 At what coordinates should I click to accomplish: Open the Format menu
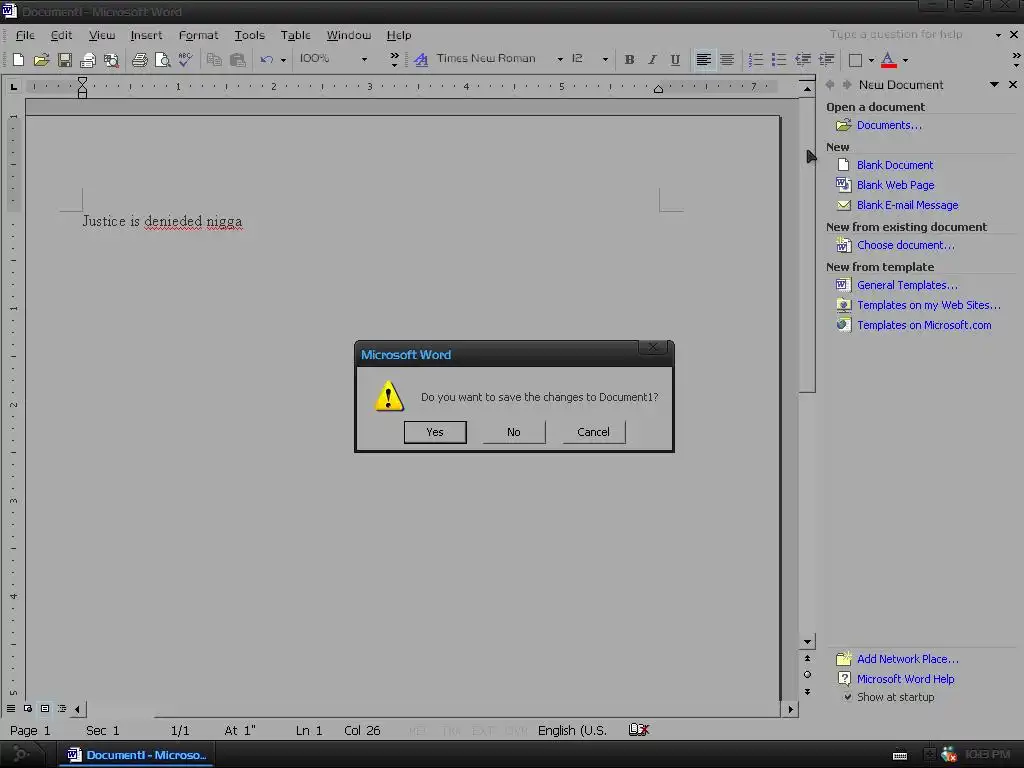tap(199, 35)
